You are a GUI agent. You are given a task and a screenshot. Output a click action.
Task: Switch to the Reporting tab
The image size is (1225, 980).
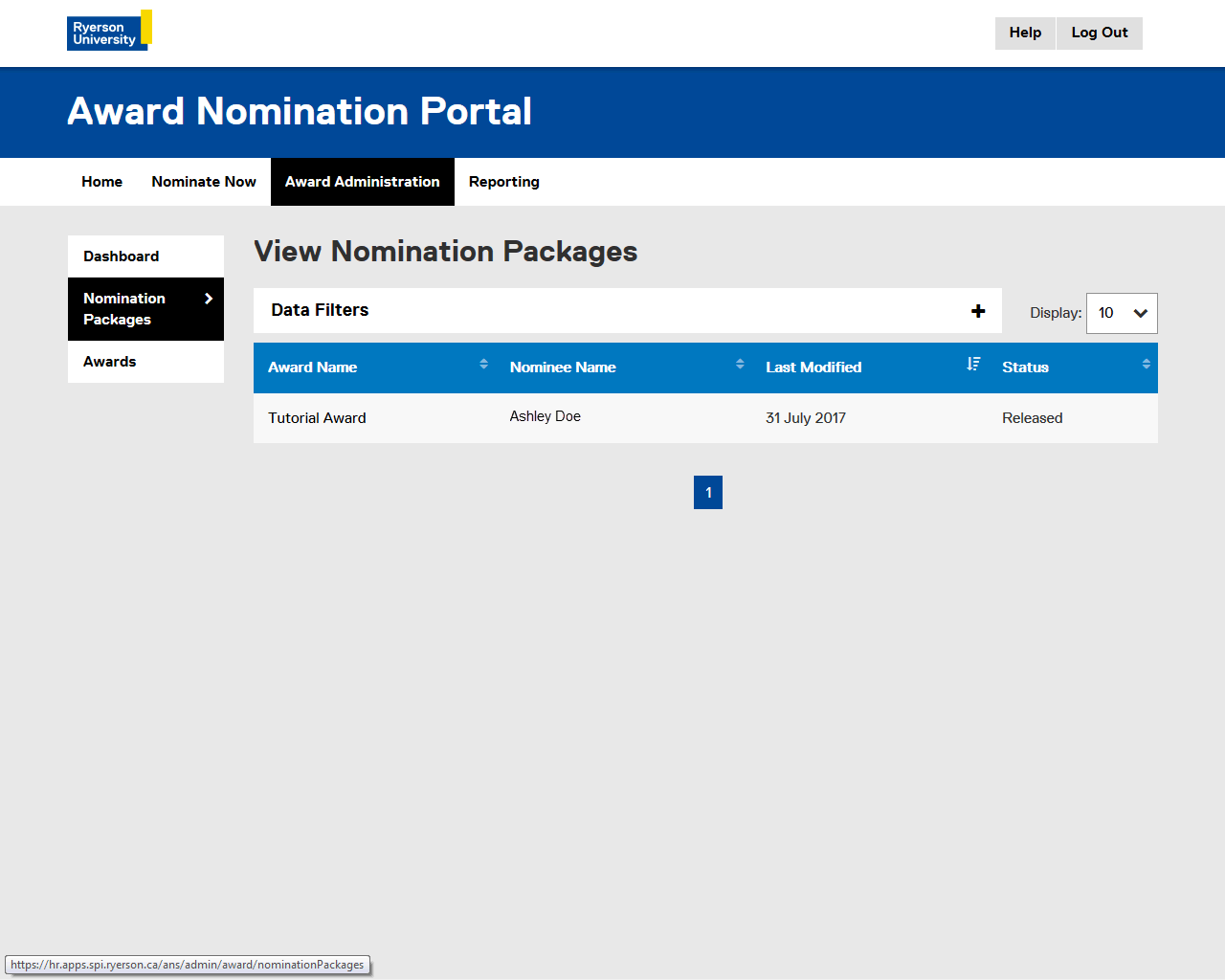click(x=503, y=182)
